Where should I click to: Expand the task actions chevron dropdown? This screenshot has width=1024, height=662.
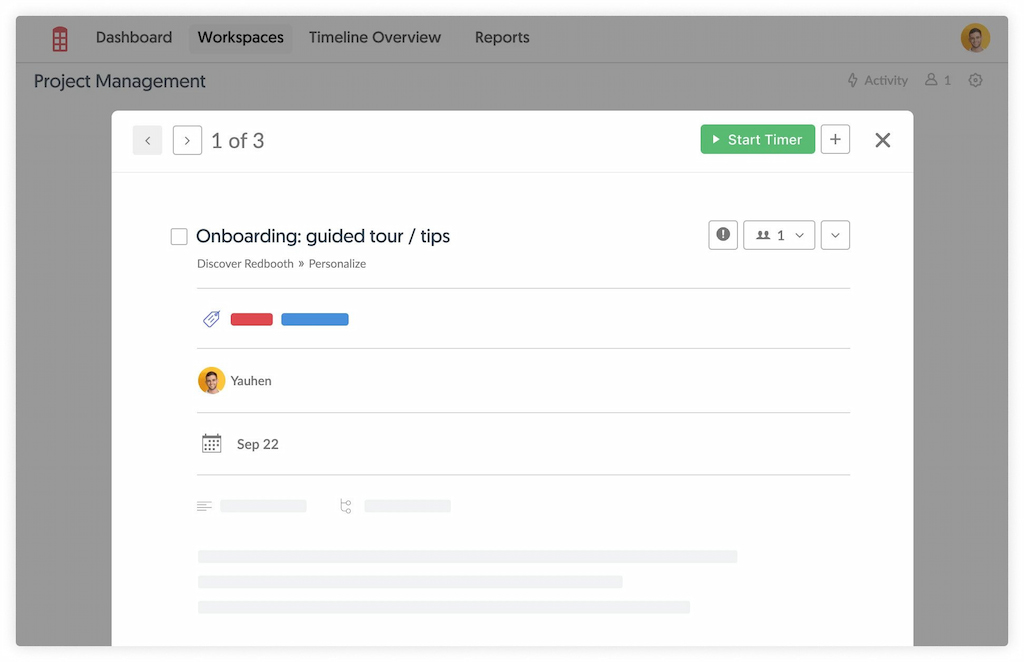click(x=835, y=234)
